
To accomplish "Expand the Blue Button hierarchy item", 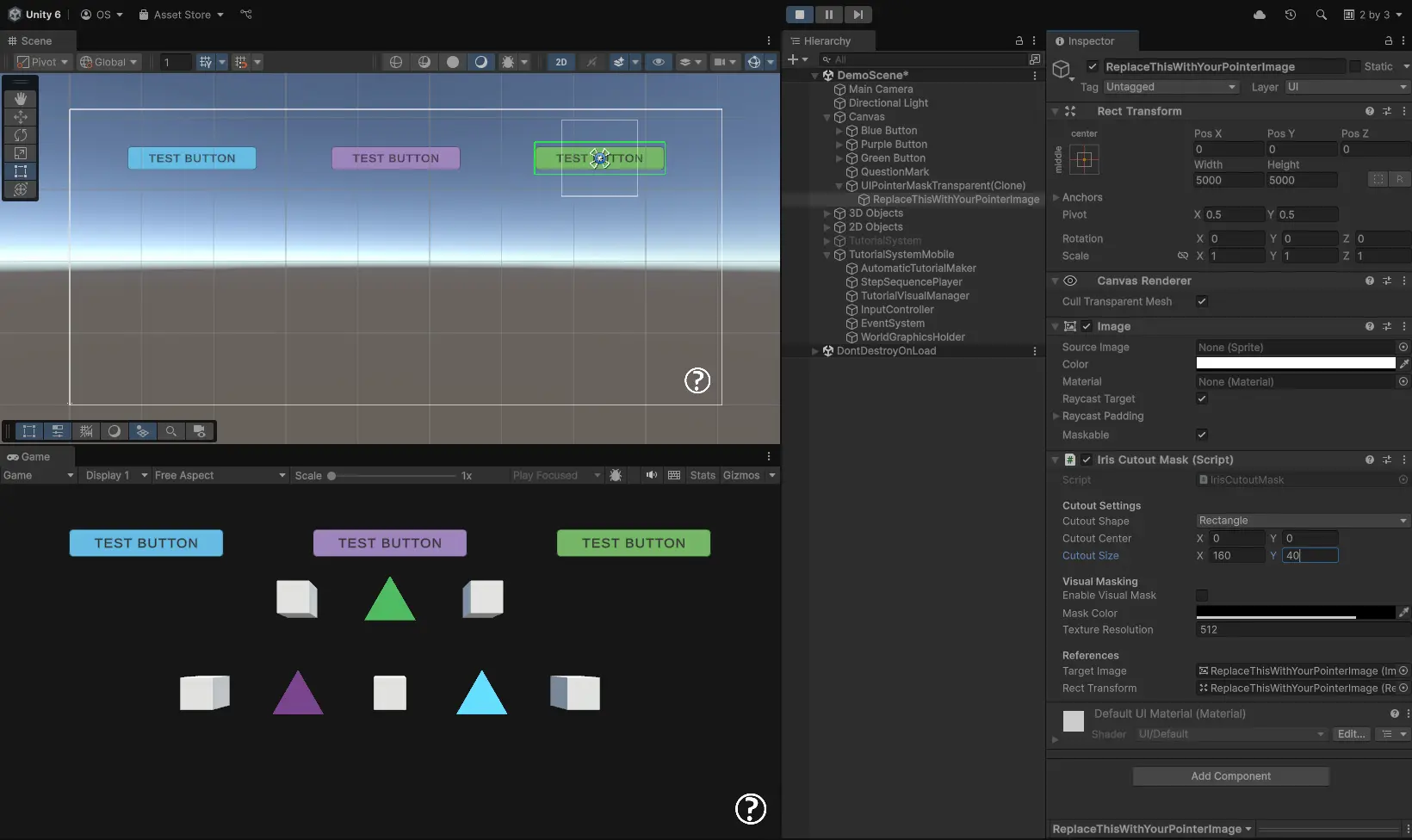I will (x=839, y=131).
